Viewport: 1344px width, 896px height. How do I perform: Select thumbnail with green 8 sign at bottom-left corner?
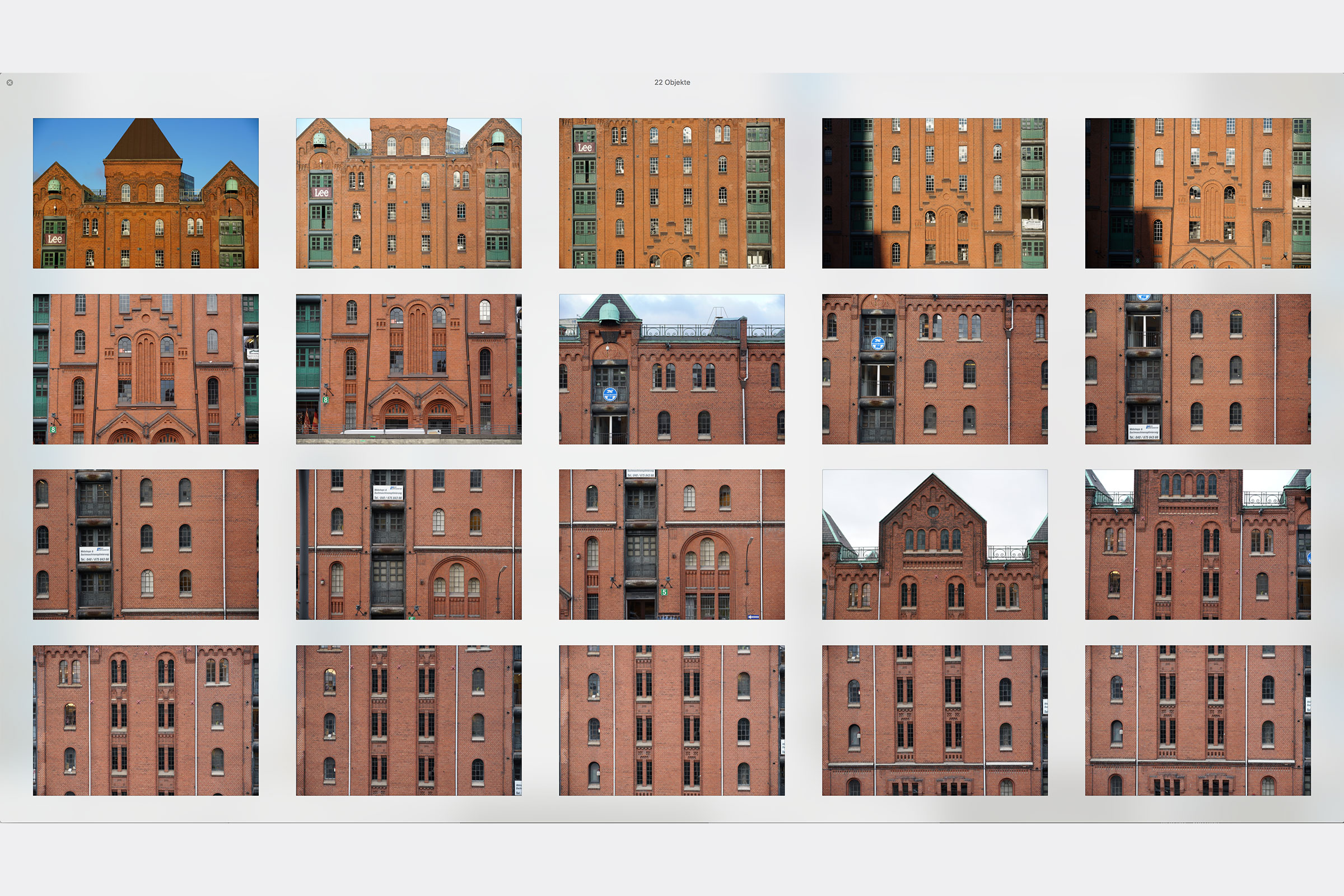pos(146,369)
